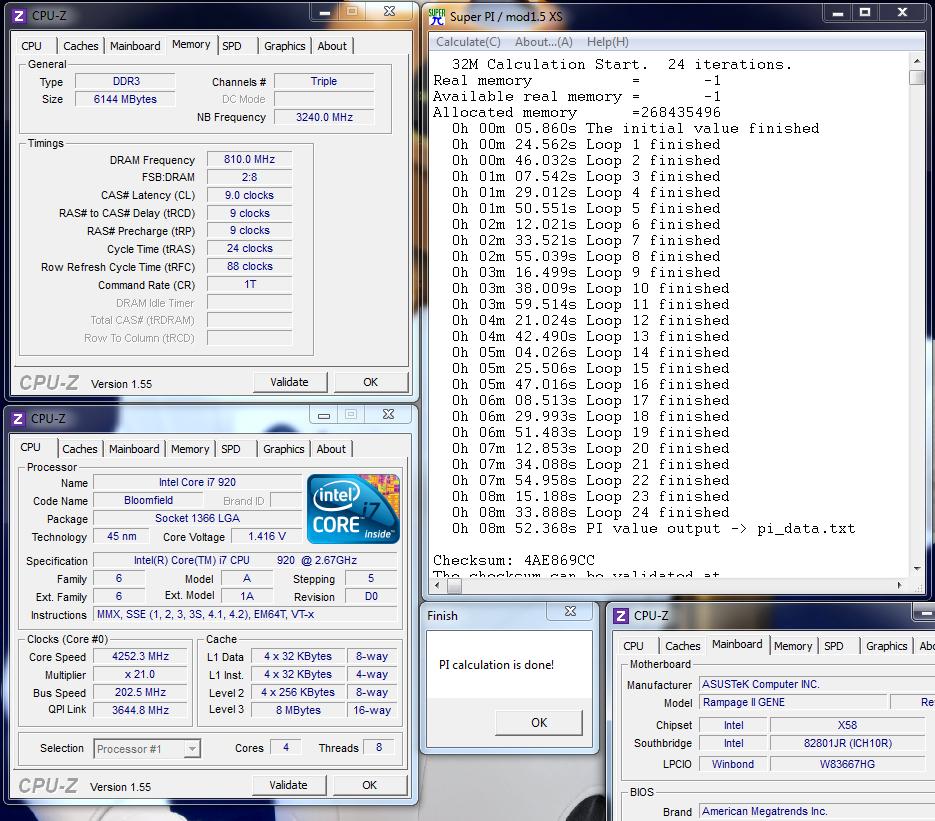Viewport: 935px width, 821px height.
Task: Click the Intel Core i7 inside logo
Action: pos(353,509)
